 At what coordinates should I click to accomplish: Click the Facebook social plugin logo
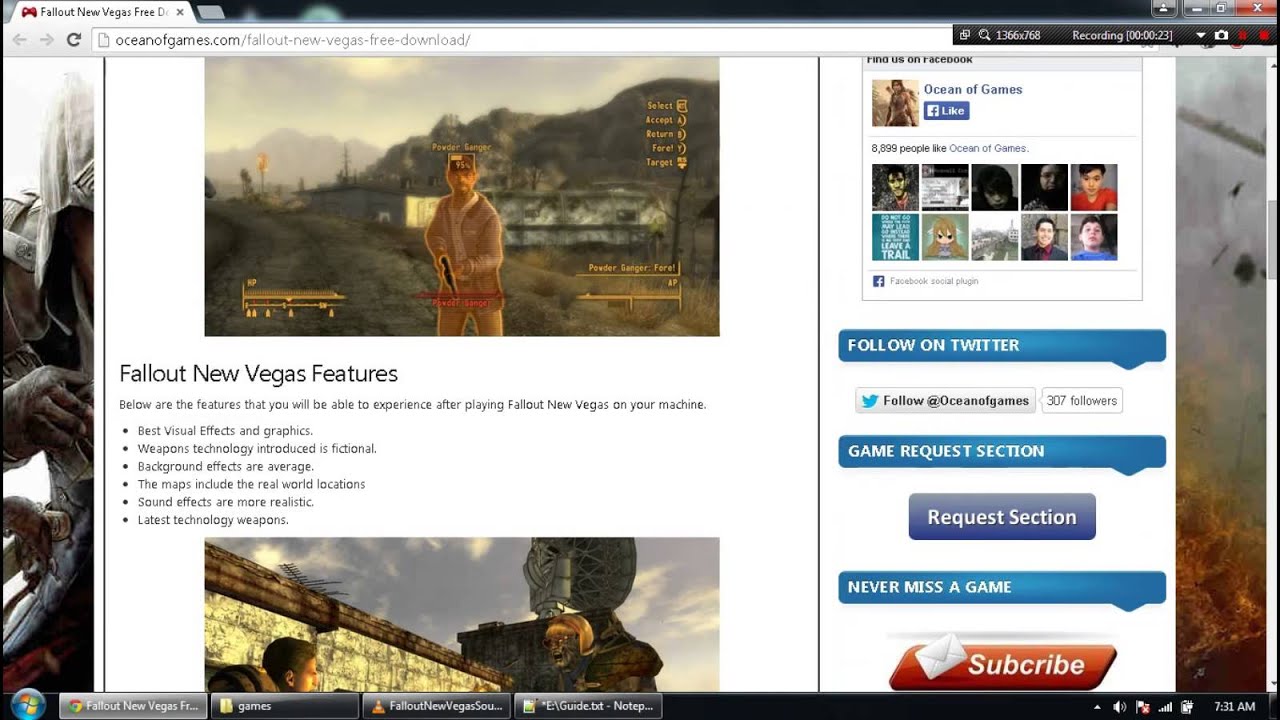tap(878, 281)
